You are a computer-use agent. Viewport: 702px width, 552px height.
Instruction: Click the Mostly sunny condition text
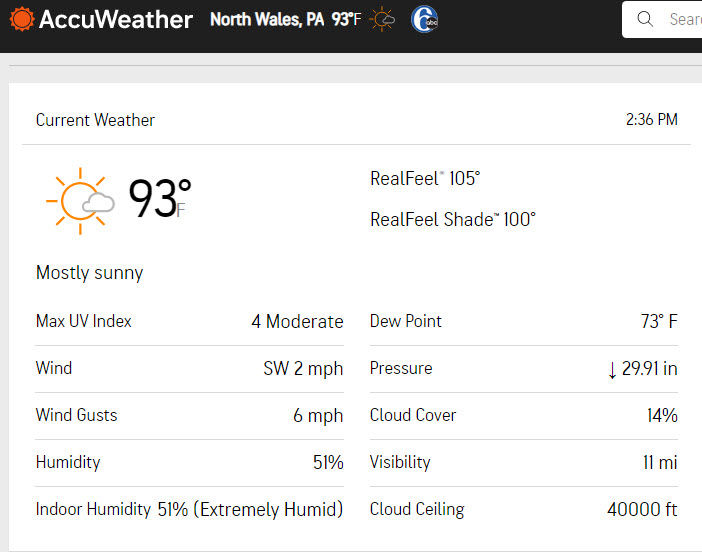(x=90, y=273)
